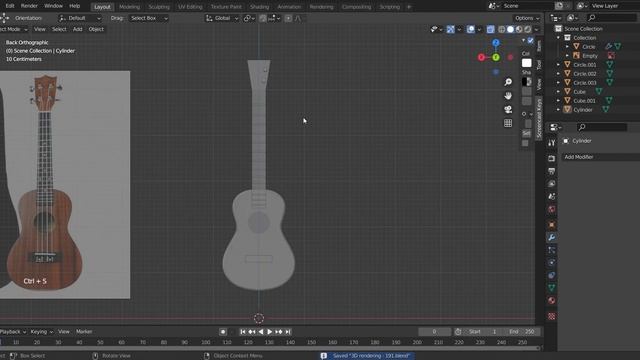The height and width of the screenshot is (360, 640).
Task: Open the Keying dropdown in timeline
Action: 42,332
